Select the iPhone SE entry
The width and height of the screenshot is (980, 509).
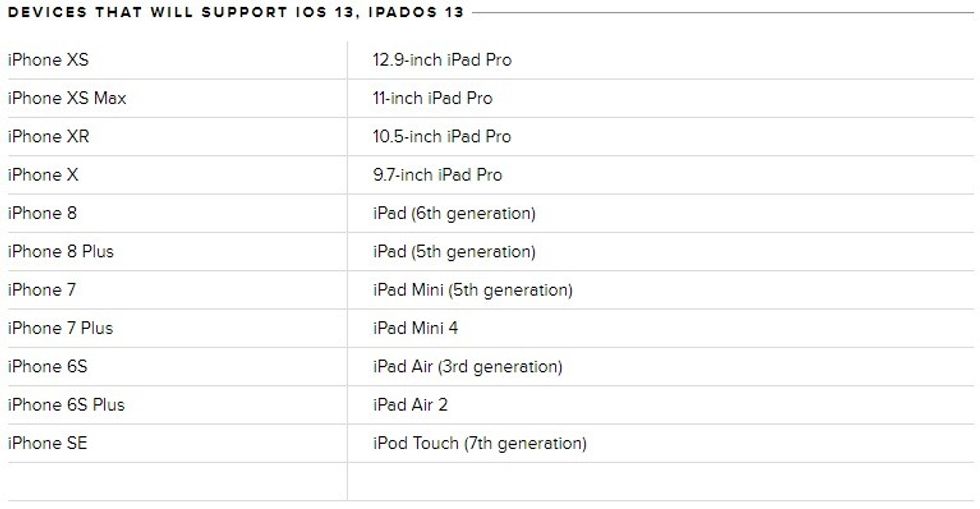pos(47,443)
